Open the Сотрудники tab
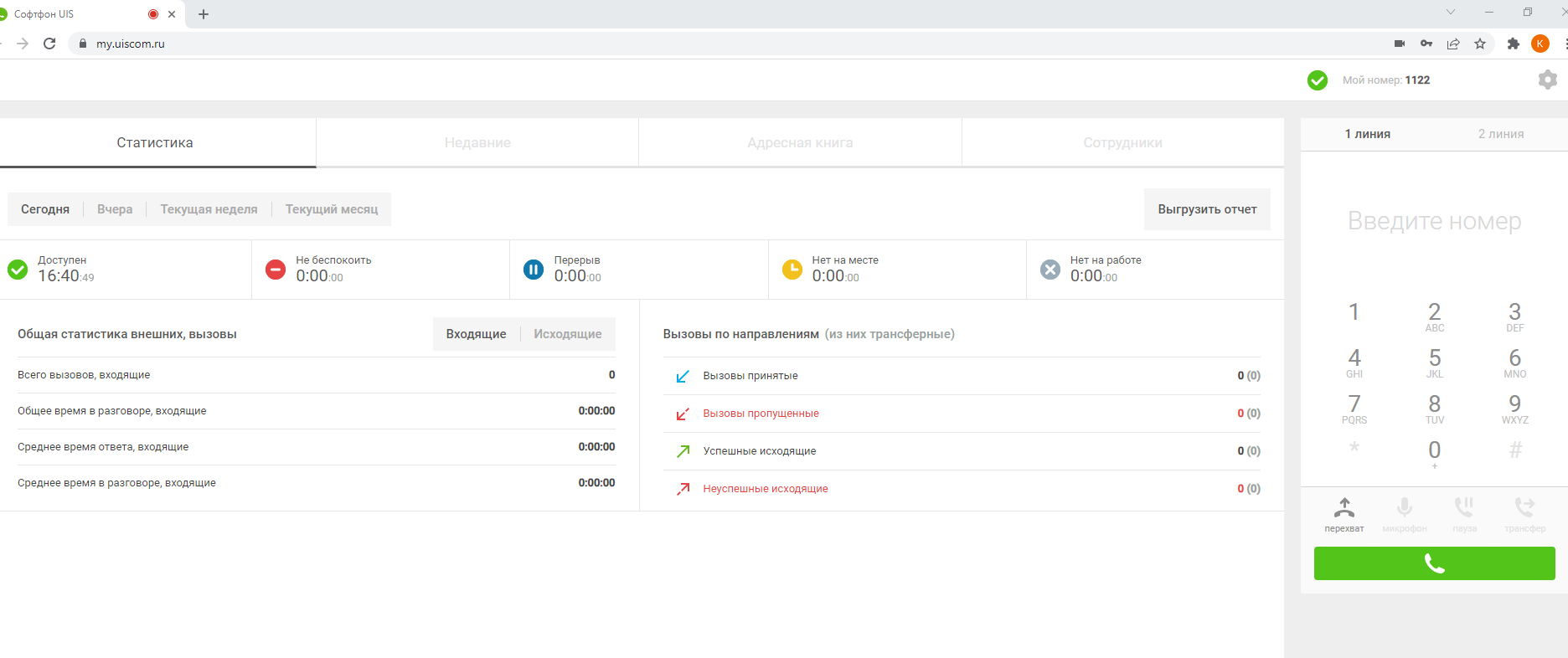This screenshot has width=1568, height=658. pos(1122,142)
